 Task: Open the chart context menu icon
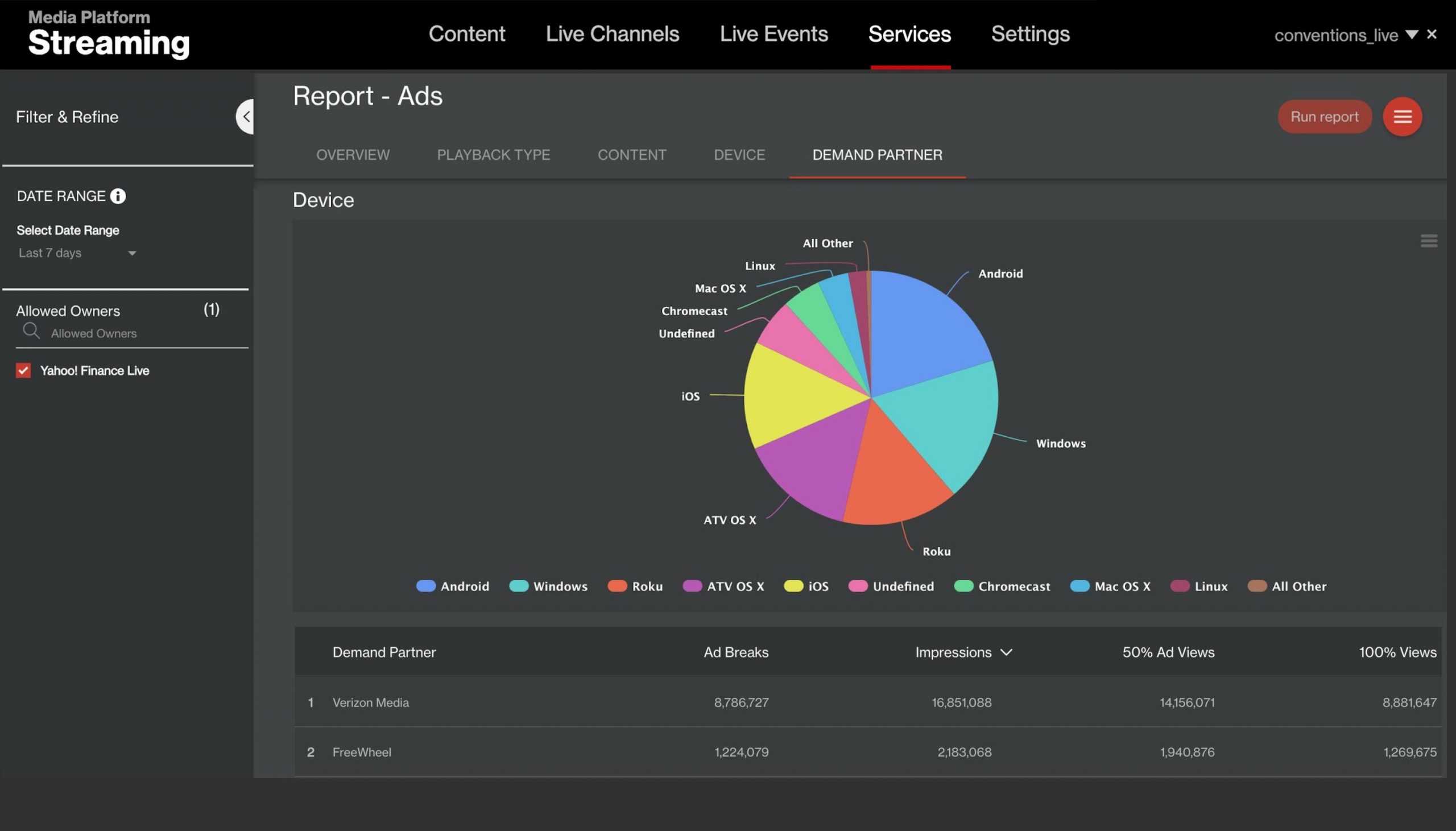point(1429,241)
